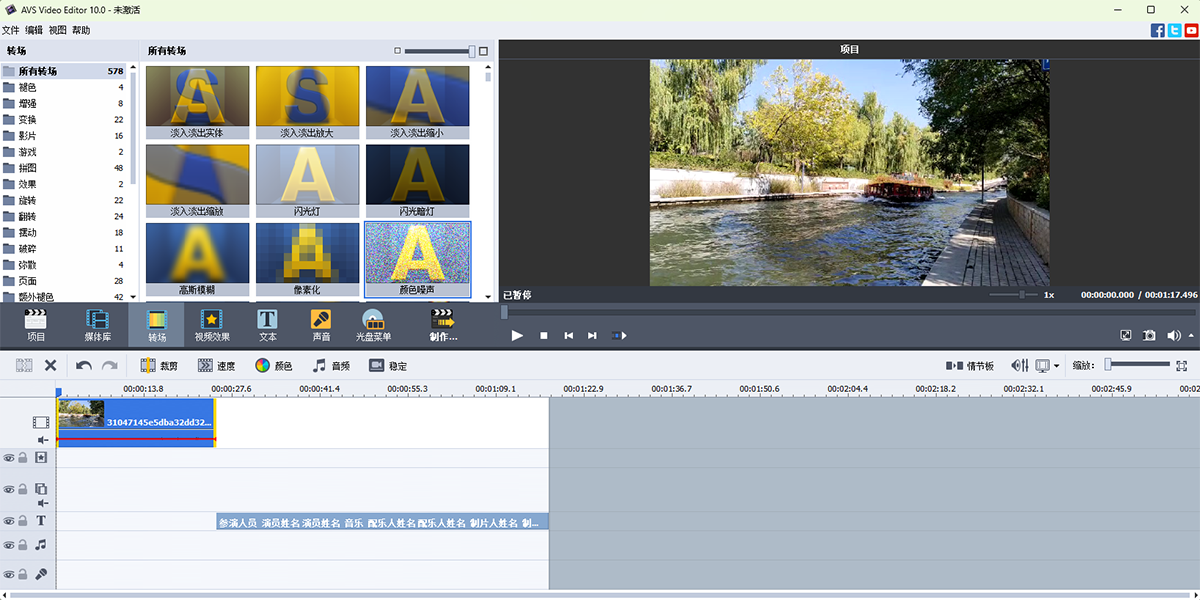The width and height of the screenshot is (1200, 600).
Task: Switch timeline to 情节板 (Storyboard) view
Action: click(968, 365)
